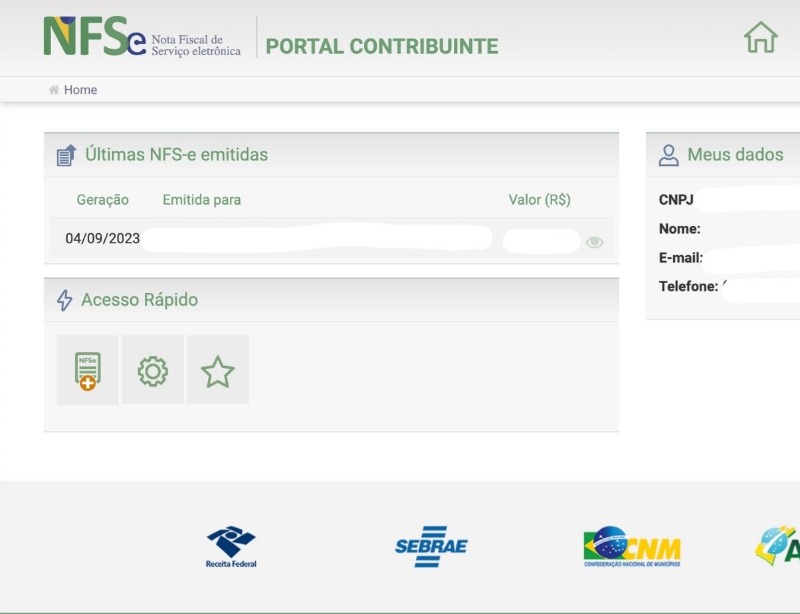The height and width of the screenshot is (614, 800).
Task: Open the SEBRAE logo link
Action: [x=431, y=547]
